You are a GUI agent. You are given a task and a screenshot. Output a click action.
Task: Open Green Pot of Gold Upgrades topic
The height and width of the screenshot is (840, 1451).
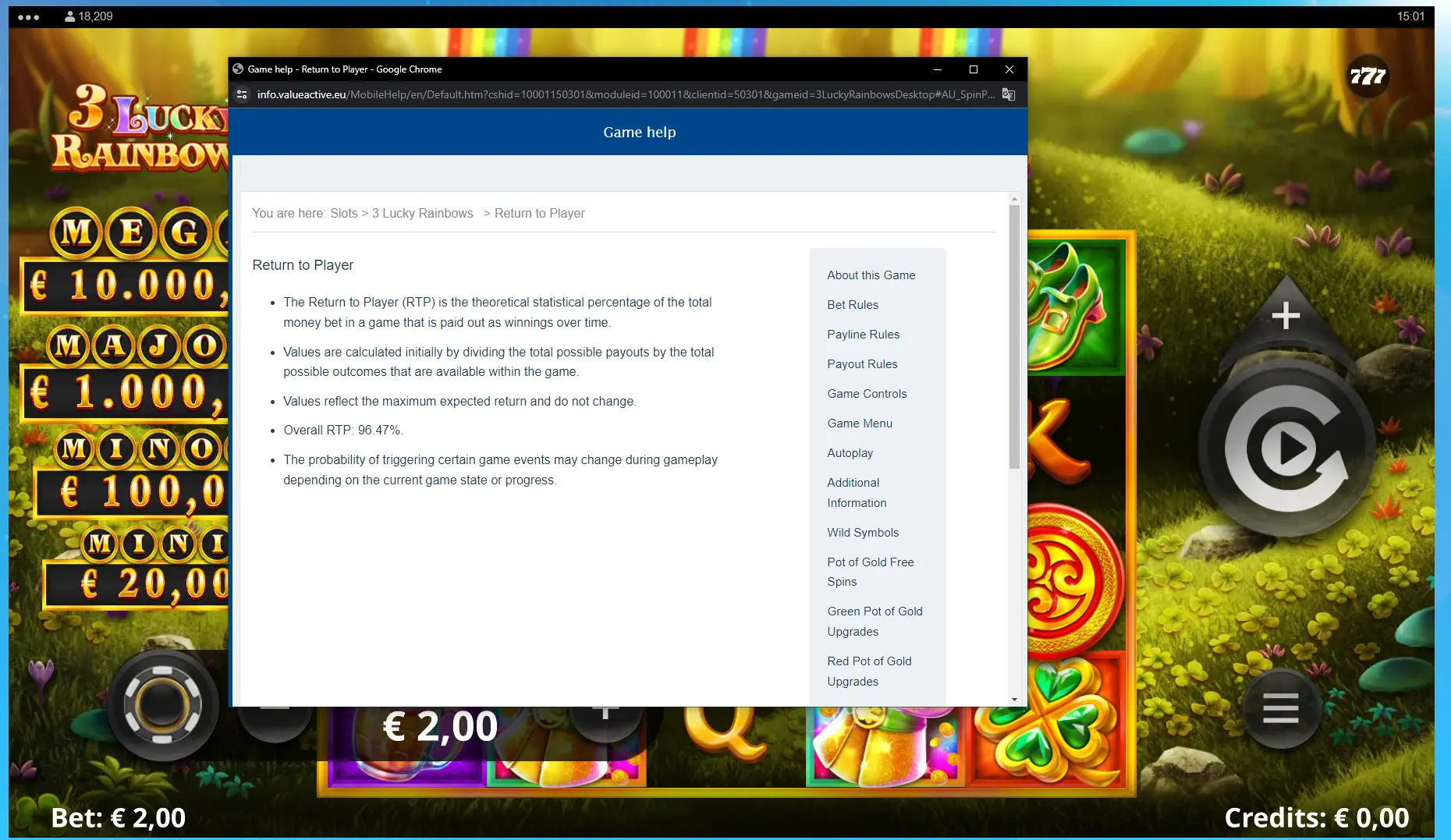click(875, 622)
